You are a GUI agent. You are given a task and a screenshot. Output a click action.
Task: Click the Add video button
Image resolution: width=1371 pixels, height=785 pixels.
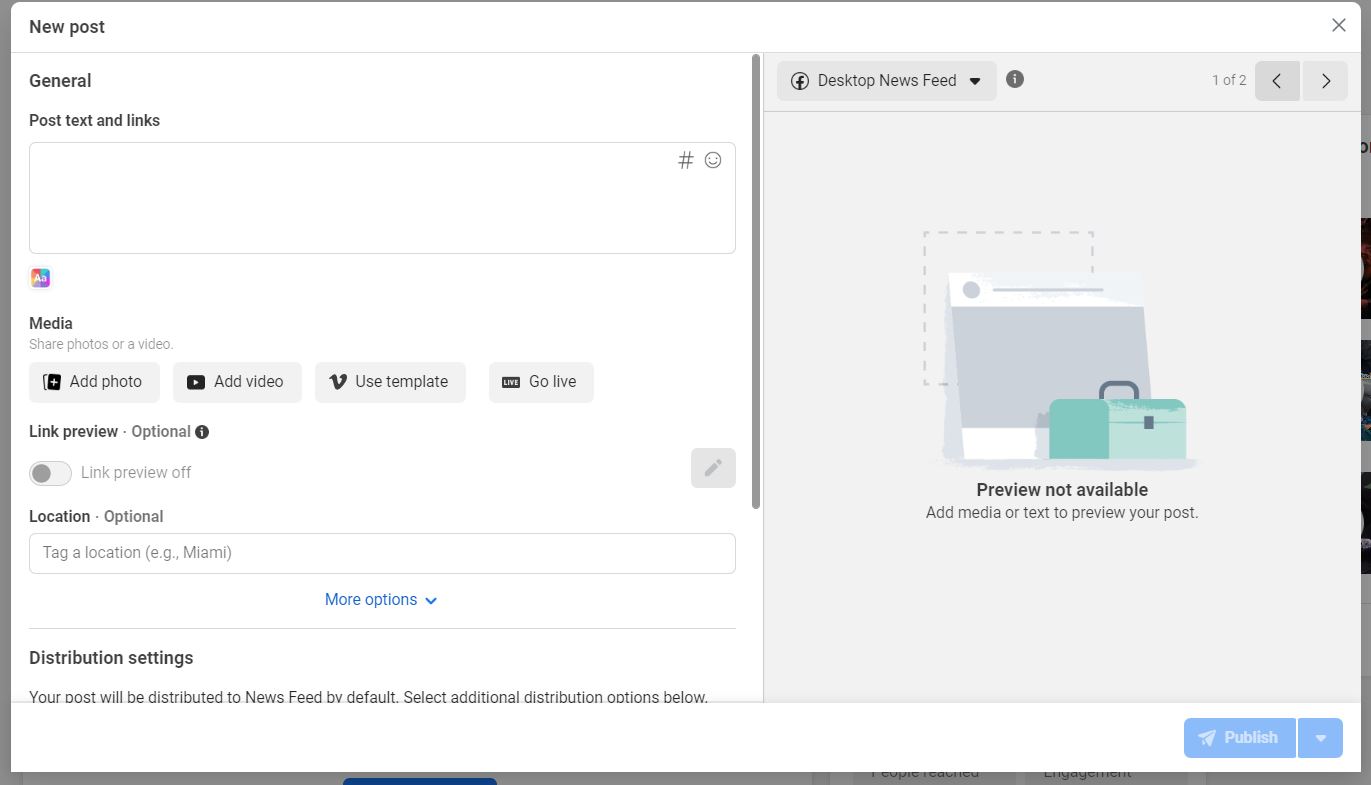point(237,382)
